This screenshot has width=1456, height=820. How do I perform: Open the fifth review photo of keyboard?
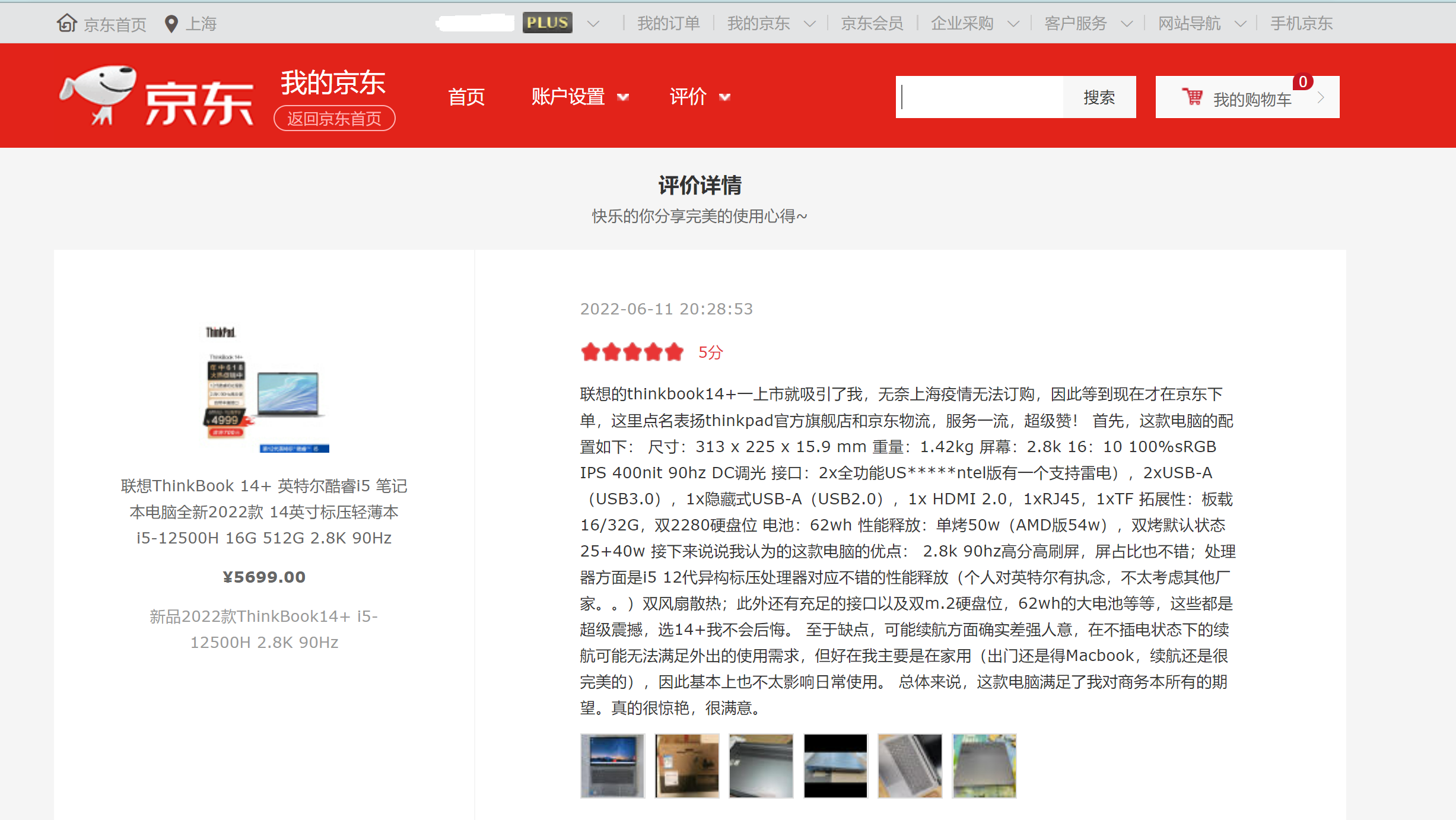(910, 765)
